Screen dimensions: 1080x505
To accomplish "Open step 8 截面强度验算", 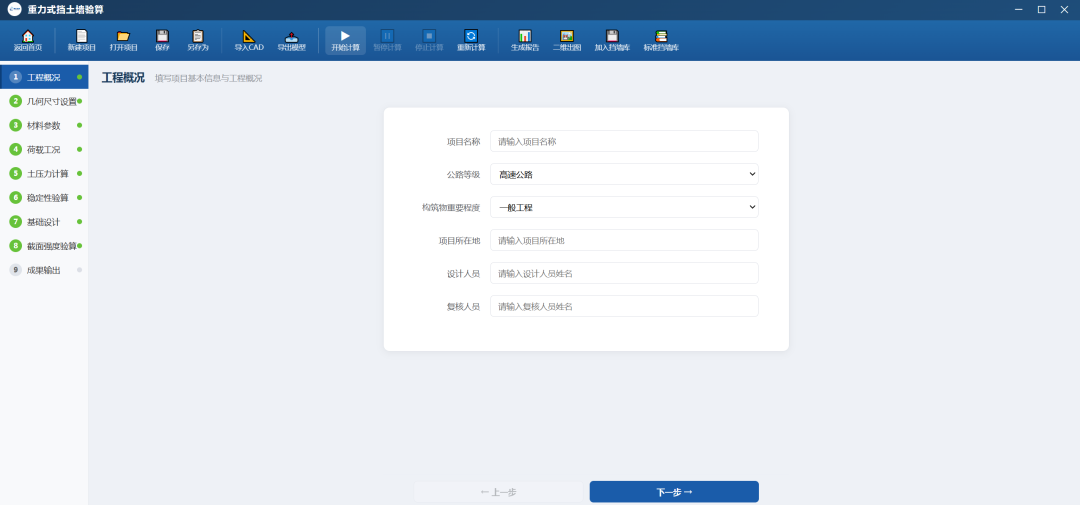I will [x=44, y=246].
